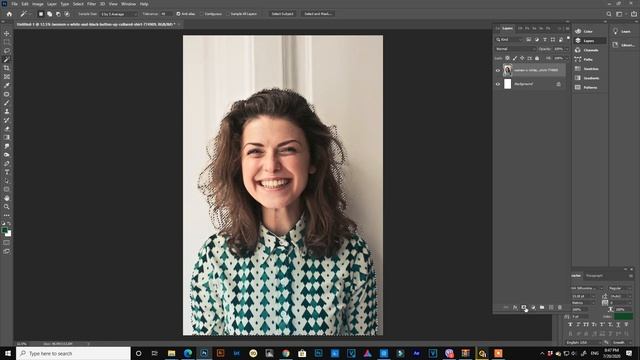
Task: Open the Channels panel button
Action: coord(587,50)
